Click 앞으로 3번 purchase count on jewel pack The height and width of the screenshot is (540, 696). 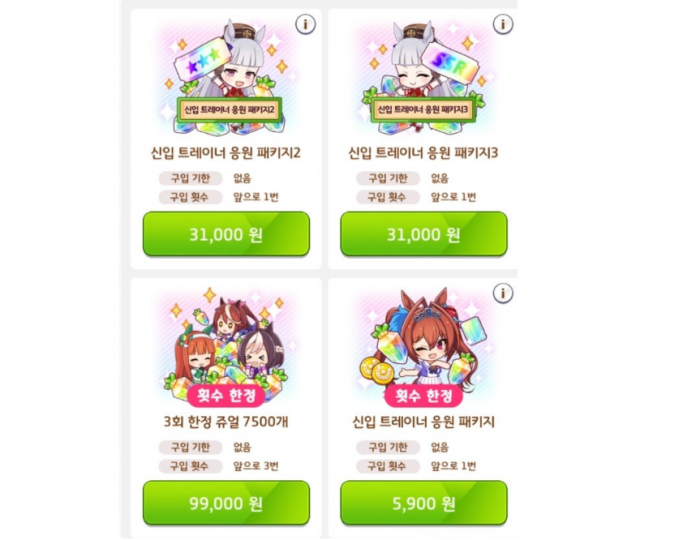(256, 466)
